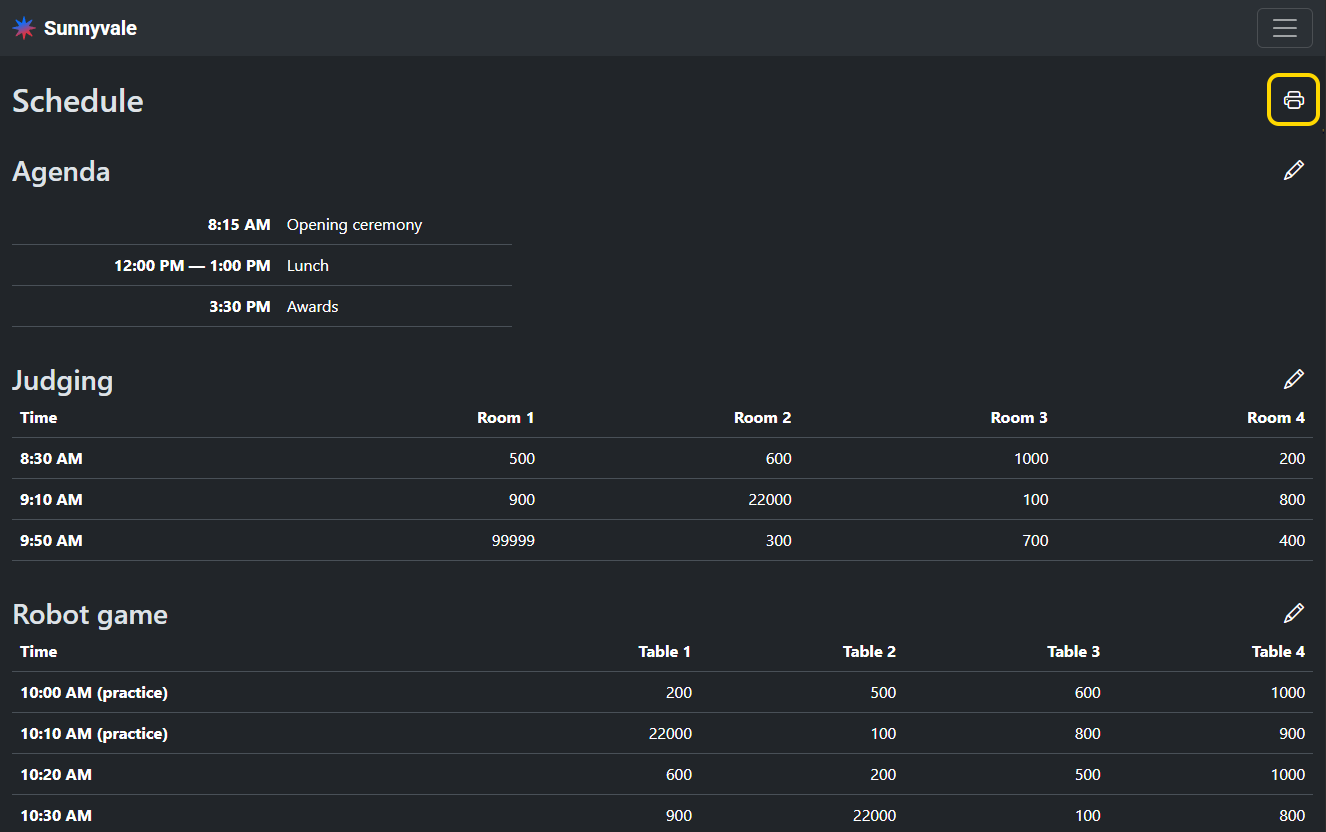Viewport: 1326px width, 832px height.
Task: Select the Lunch agenda entry
Action: (x=307, y=266)
